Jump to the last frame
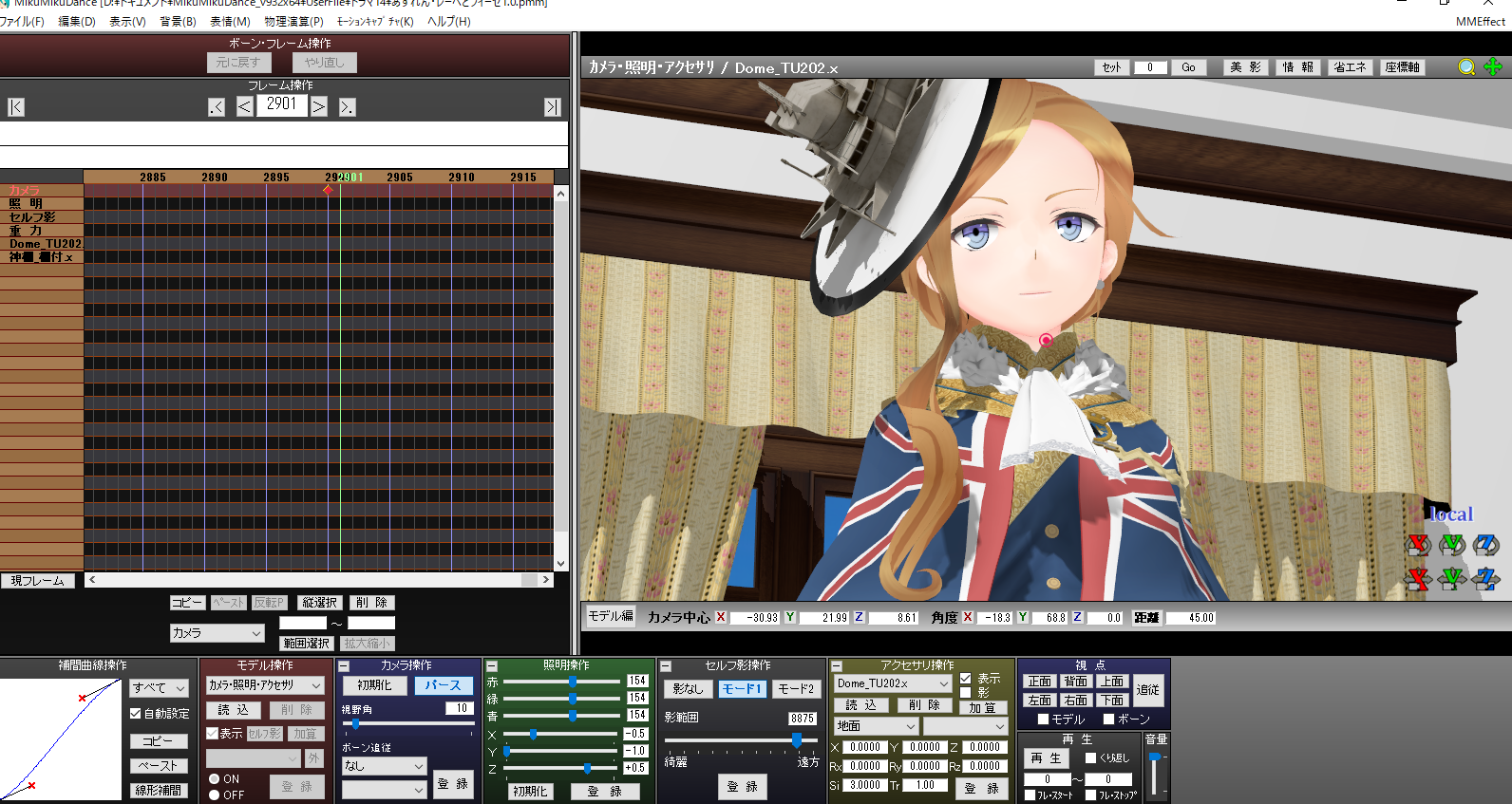 [x=552, y=107]
